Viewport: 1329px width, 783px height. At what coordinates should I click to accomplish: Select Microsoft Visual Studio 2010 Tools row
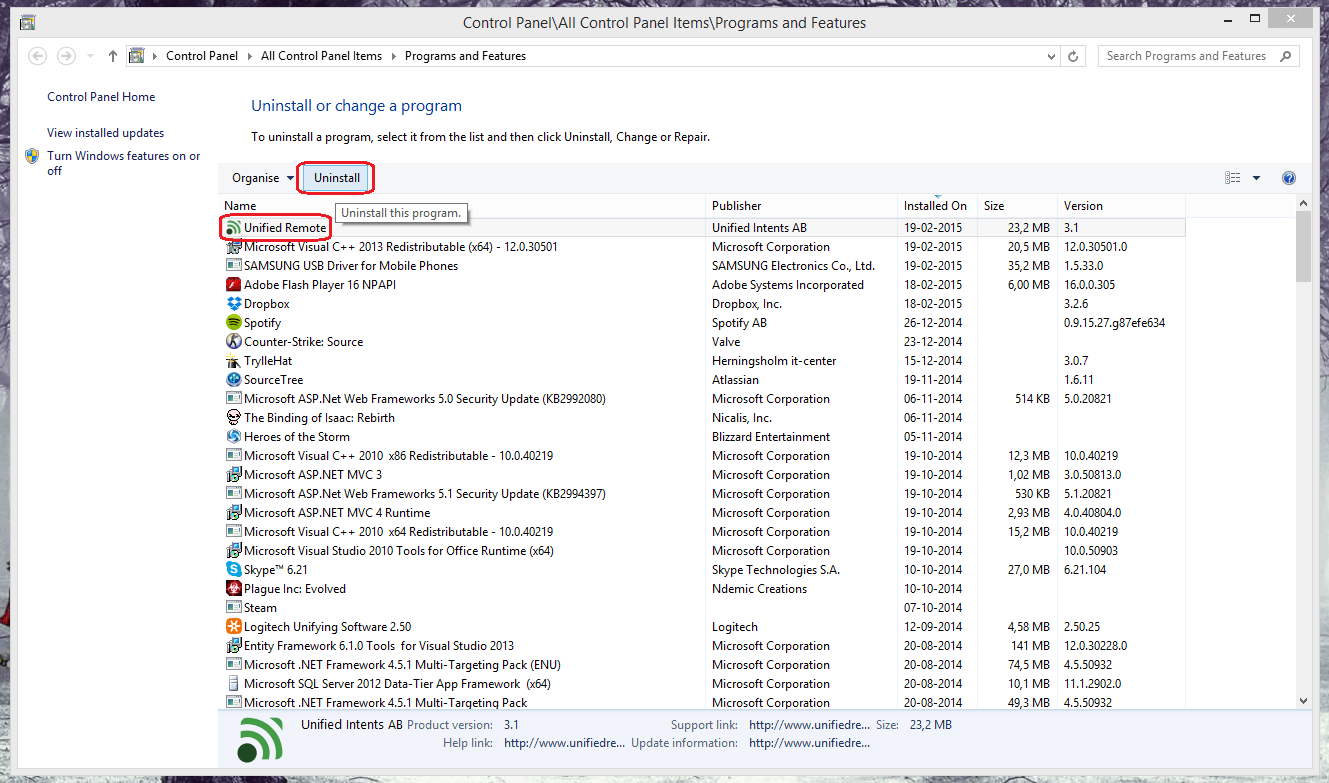click(702, 551)
